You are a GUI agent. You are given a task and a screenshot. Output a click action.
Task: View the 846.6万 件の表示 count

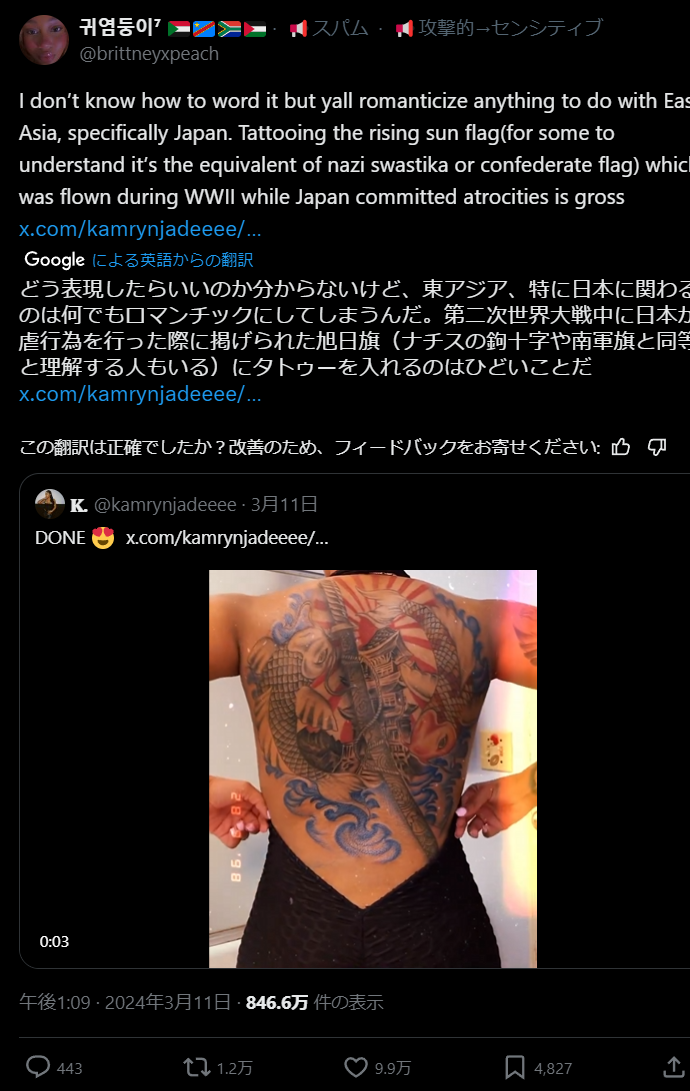[x=314, y=1002]
